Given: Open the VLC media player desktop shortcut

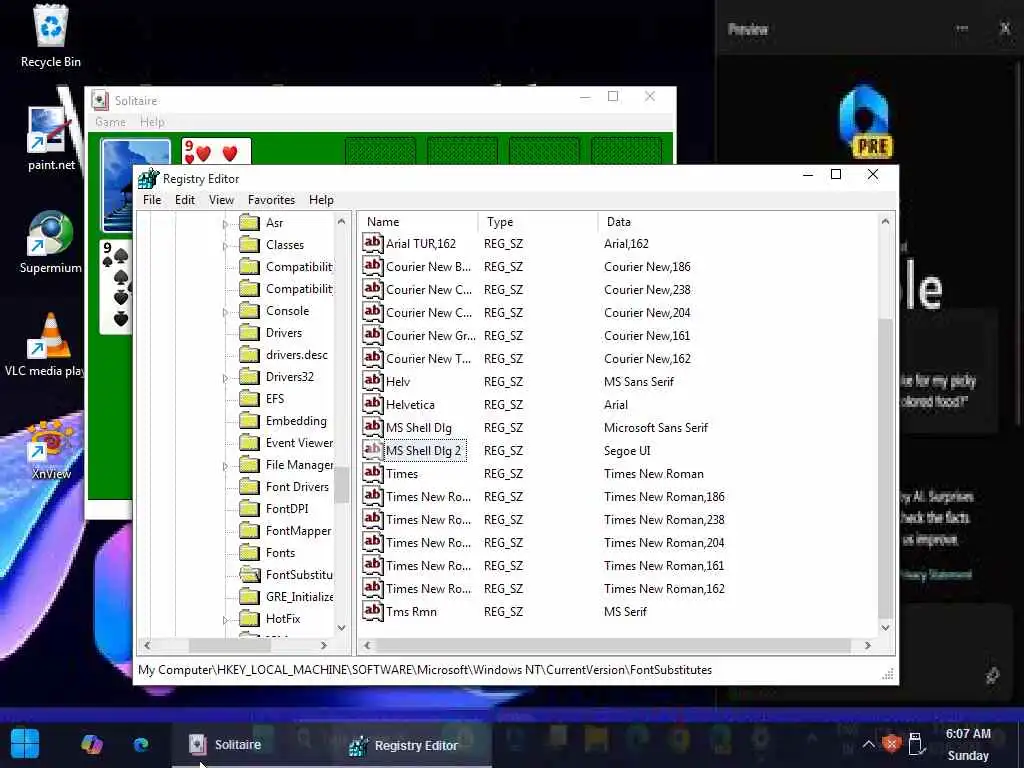Looking at the screenshot, I should [x=47, y=345].
